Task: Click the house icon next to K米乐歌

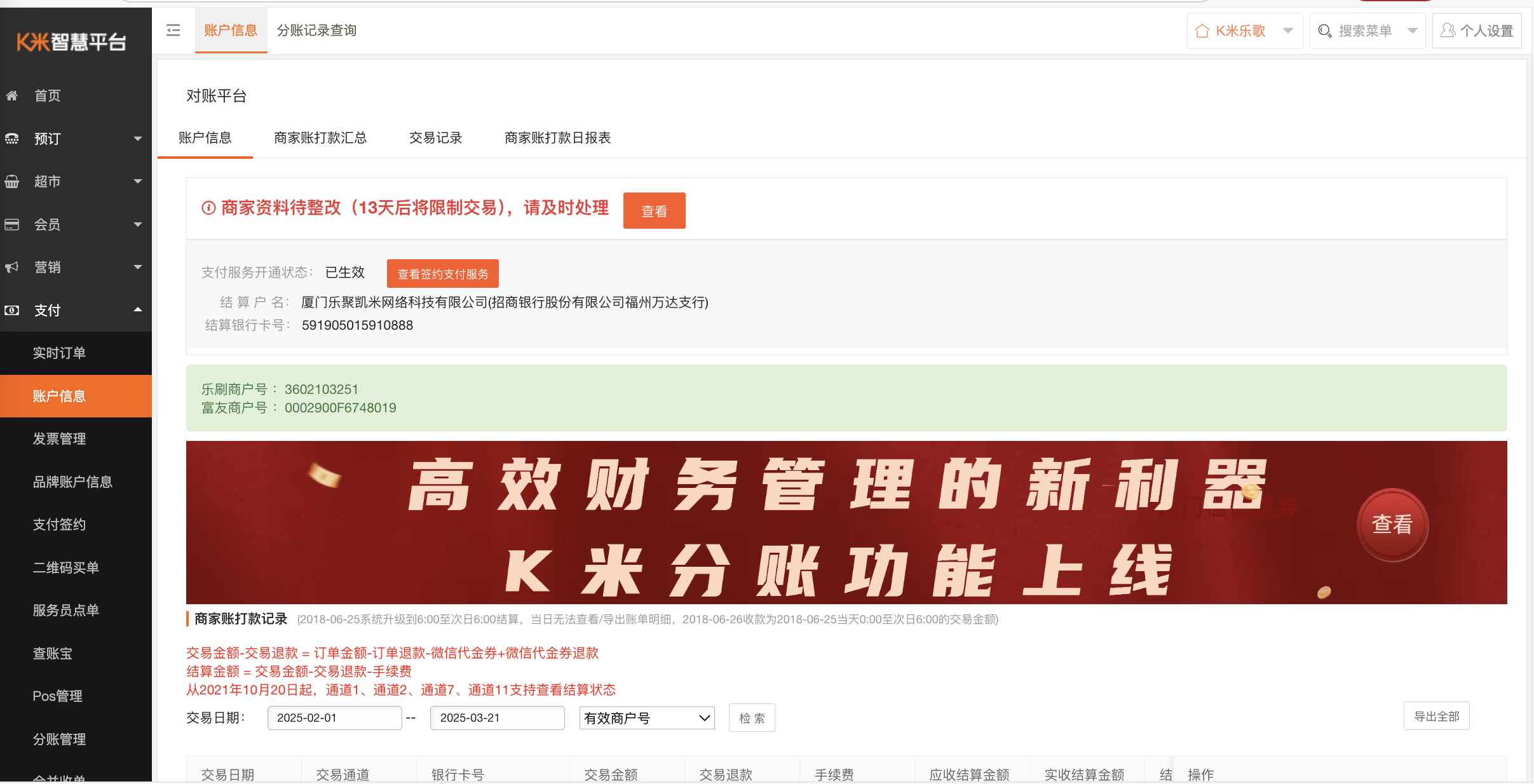Action: [x=1202, y=31]
